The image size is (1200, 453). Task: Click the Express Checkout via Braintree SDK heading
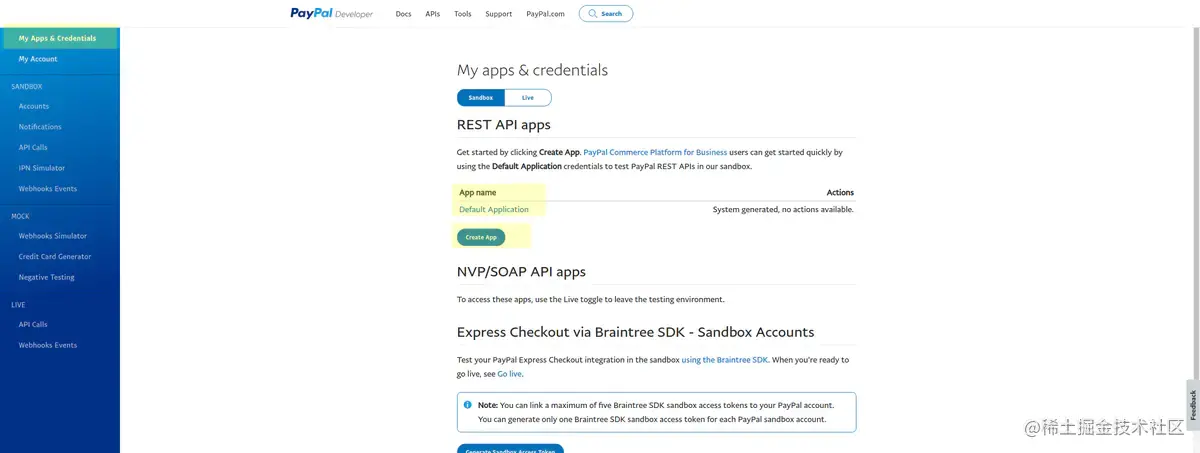636,332
